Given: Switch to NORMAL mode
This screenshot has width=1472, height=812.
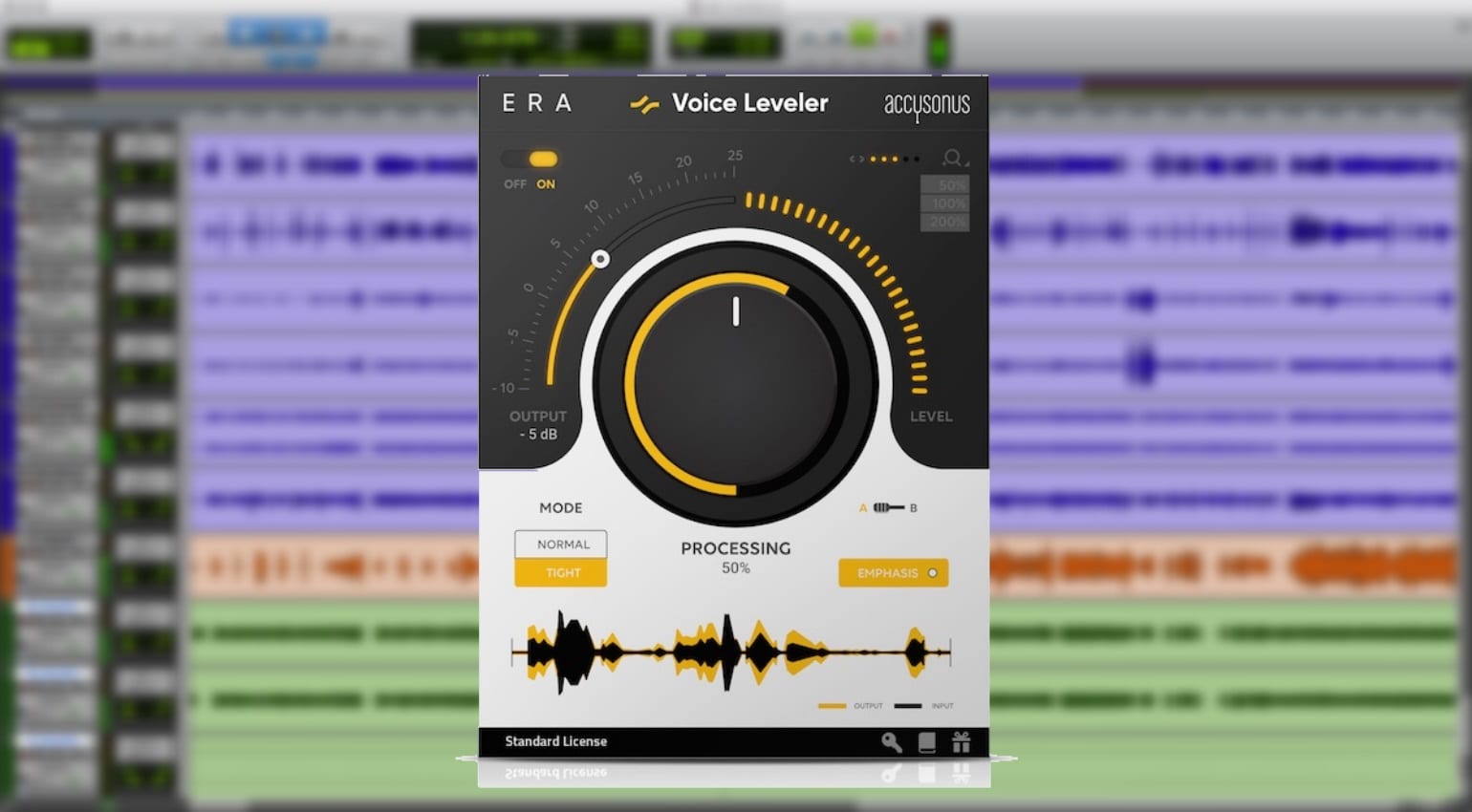Looking at the screenshot, I should (560, 545).
